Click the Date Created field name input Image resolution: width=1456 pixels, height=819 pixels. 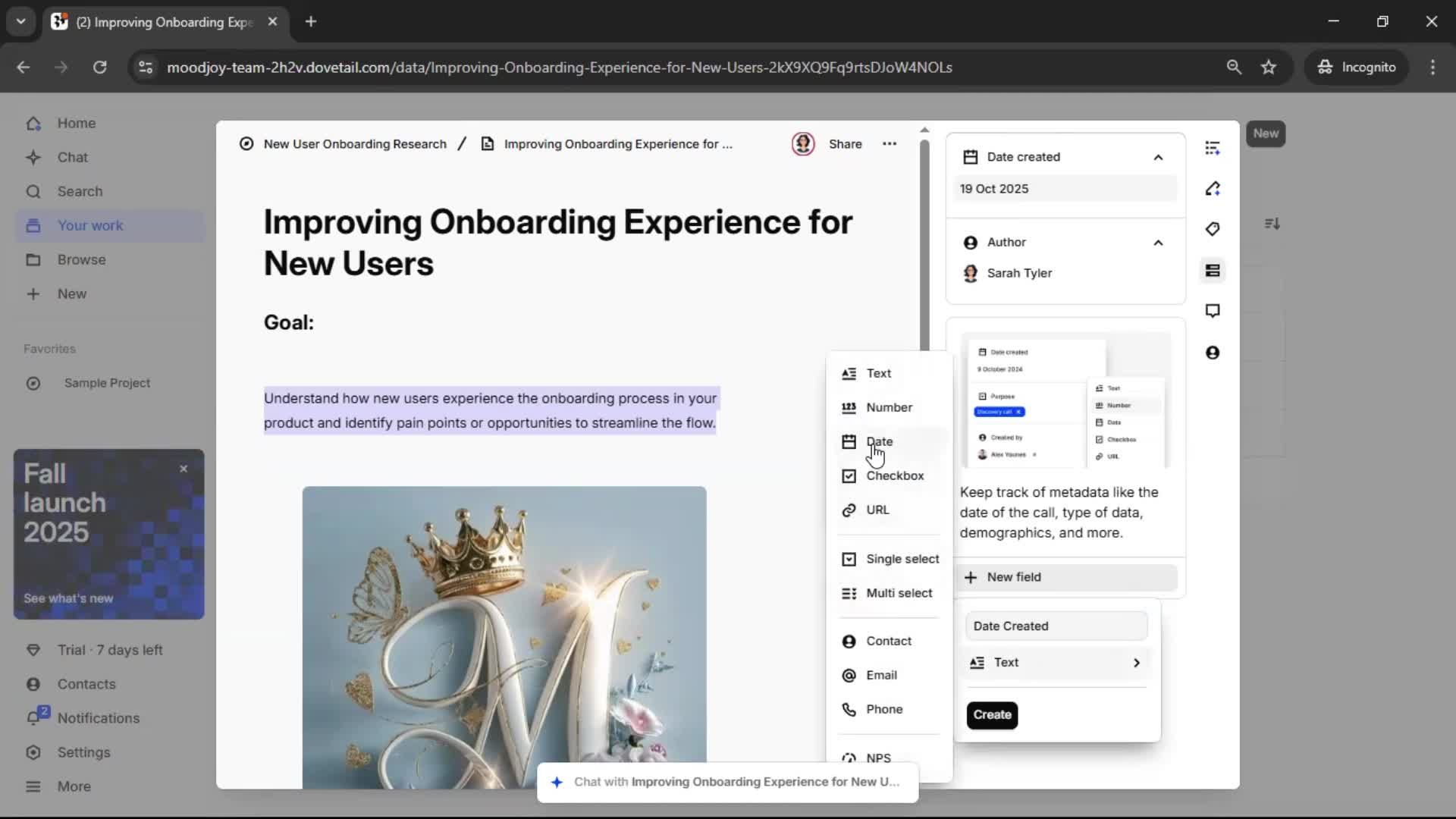(x=1056, y=626)
